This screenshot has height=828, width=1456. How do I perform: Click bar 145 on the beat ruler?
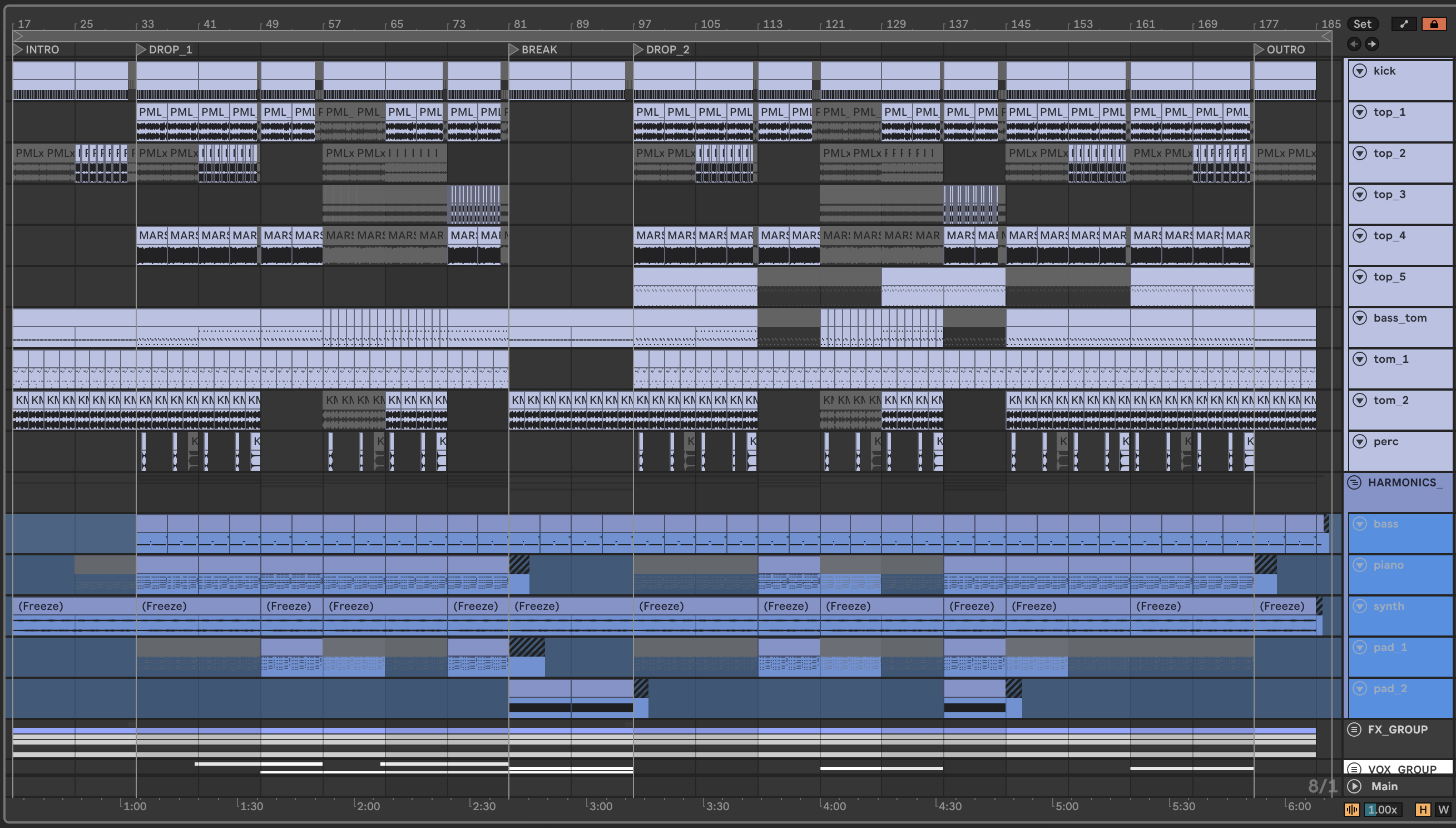[1020, 24]
